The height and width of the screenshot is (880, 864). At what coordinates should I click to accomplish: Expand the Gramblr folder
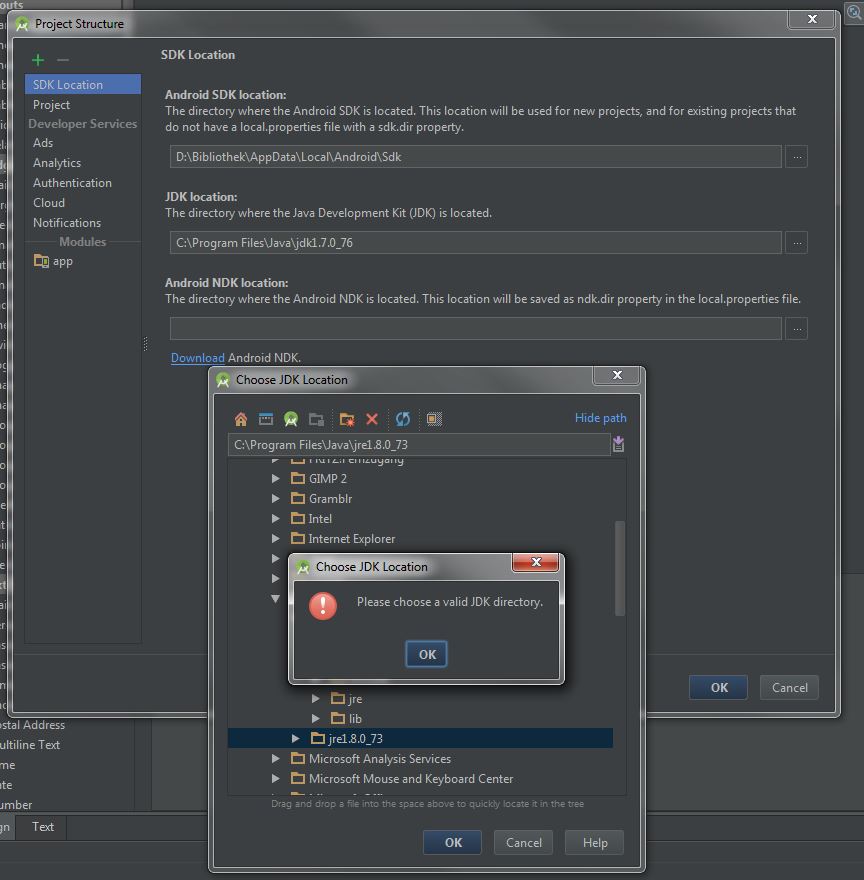coord(276,498)
